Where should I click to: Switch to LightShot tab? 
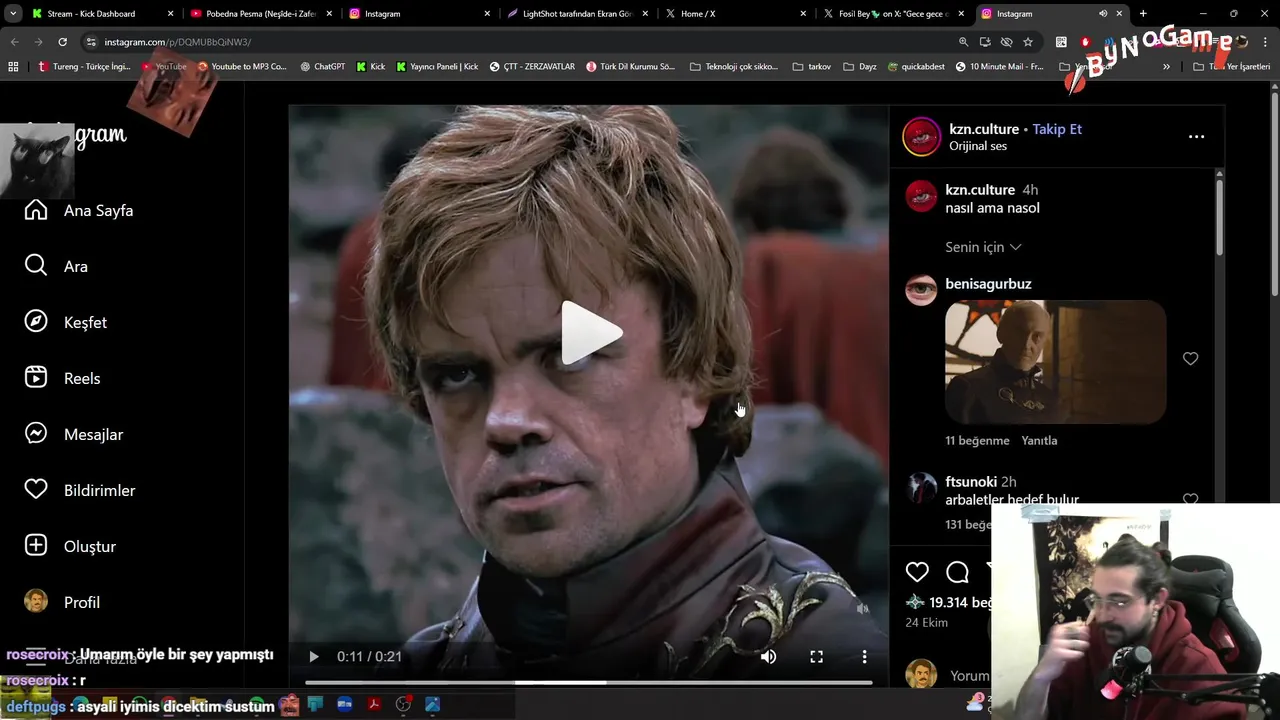(577, 14)
